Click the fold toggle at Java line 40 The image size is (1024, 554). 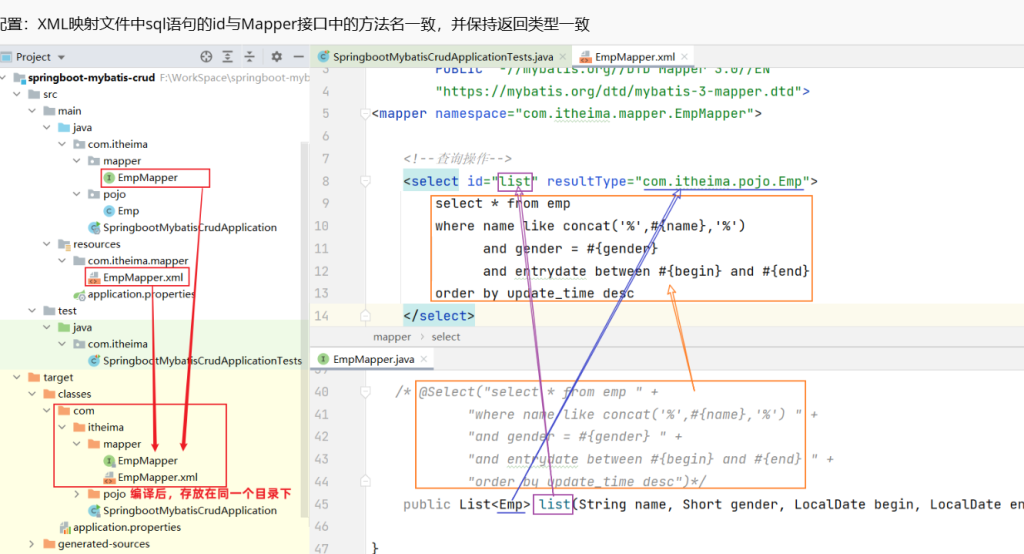coord(365,392)
